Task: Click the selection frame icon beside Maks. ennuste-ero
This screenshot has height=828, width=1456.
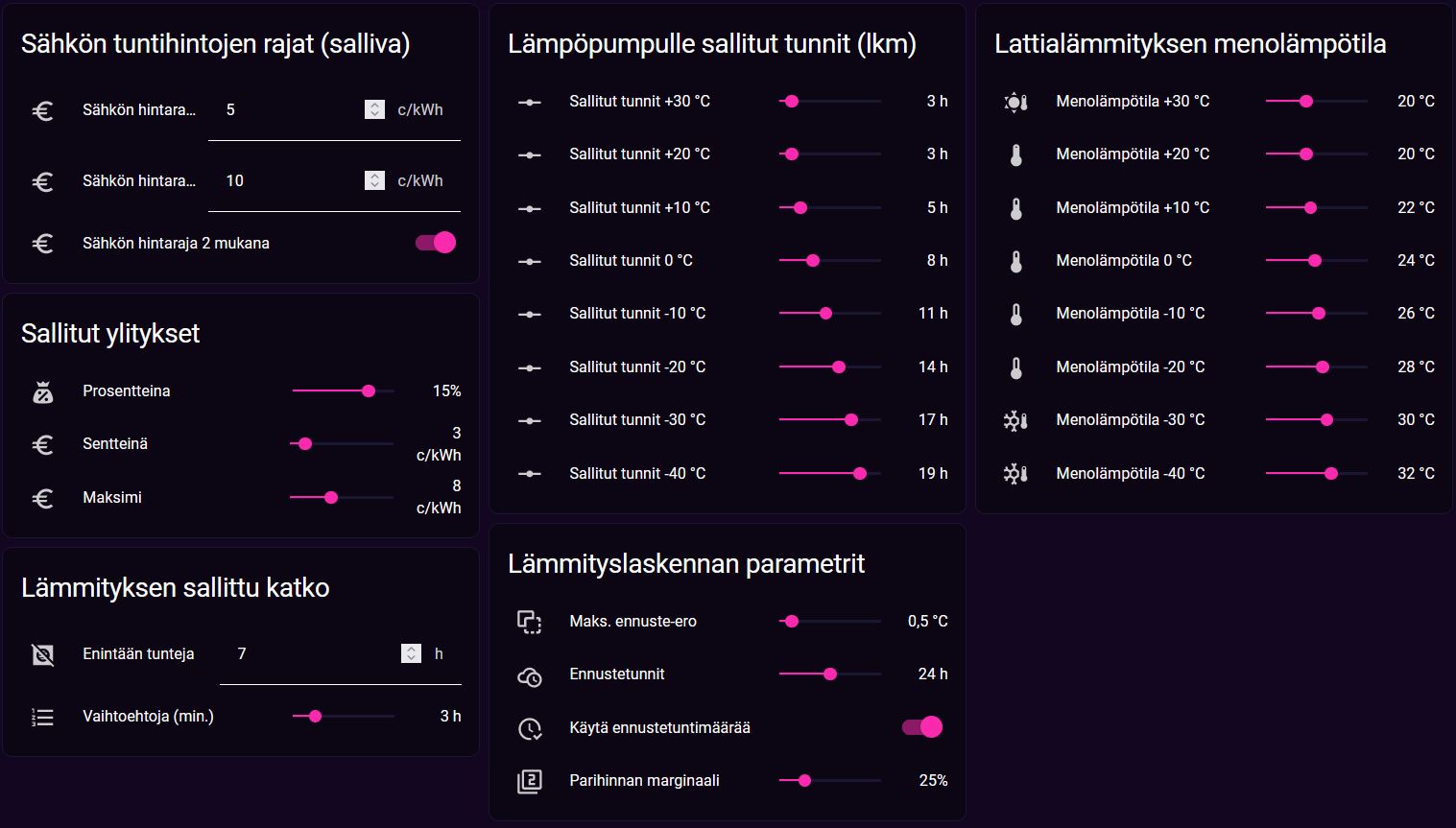Action: coord(528,623)
